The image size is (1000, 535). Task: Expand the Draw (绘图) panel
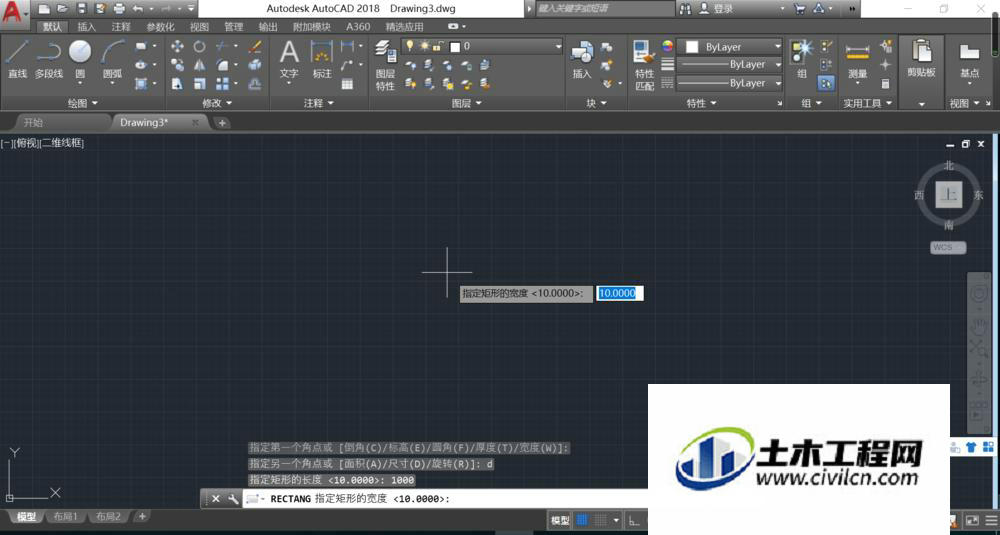83,103
